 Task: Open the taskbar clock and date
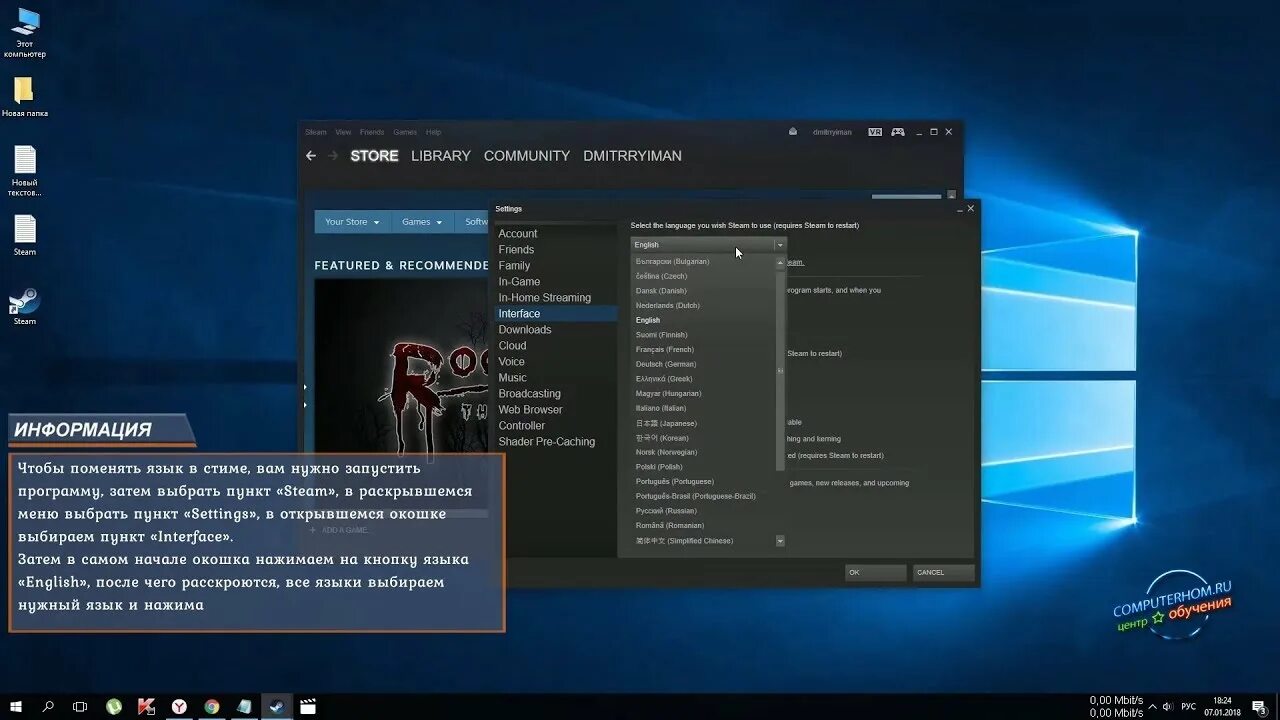1222,706
